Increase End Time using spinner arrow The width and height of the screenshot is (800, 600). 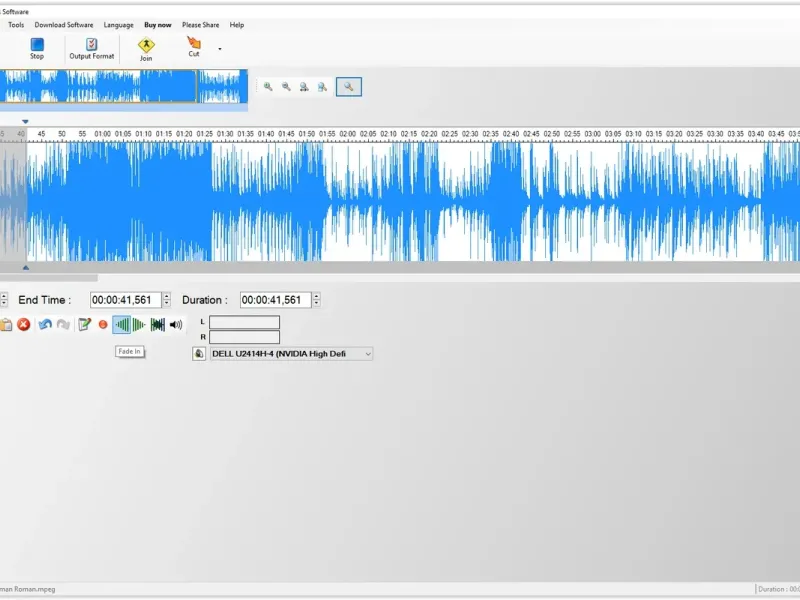click(x=166, y=296)
